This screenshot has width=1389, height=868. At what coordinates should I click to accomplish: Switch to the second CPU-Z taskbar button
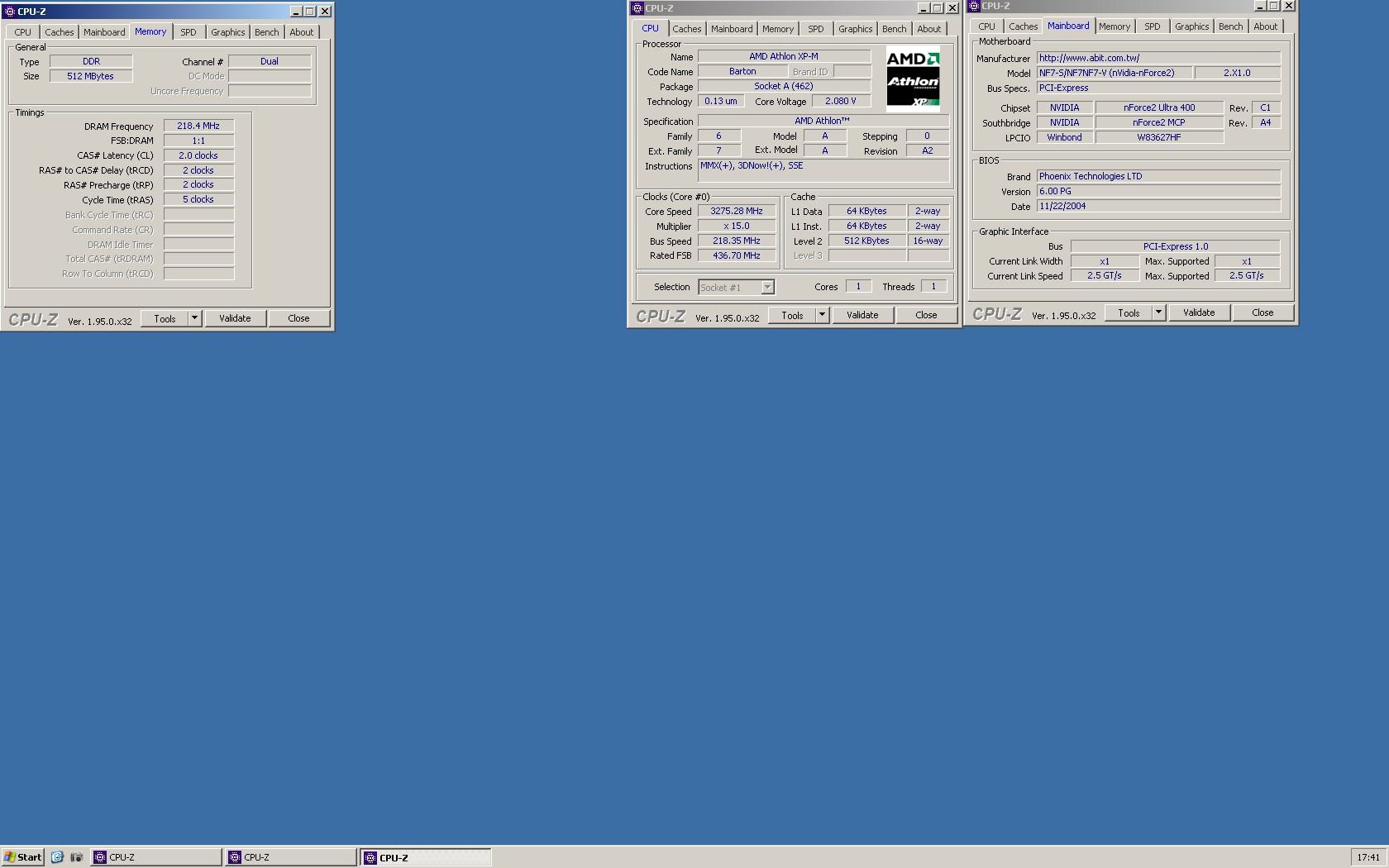click(290, 857)
